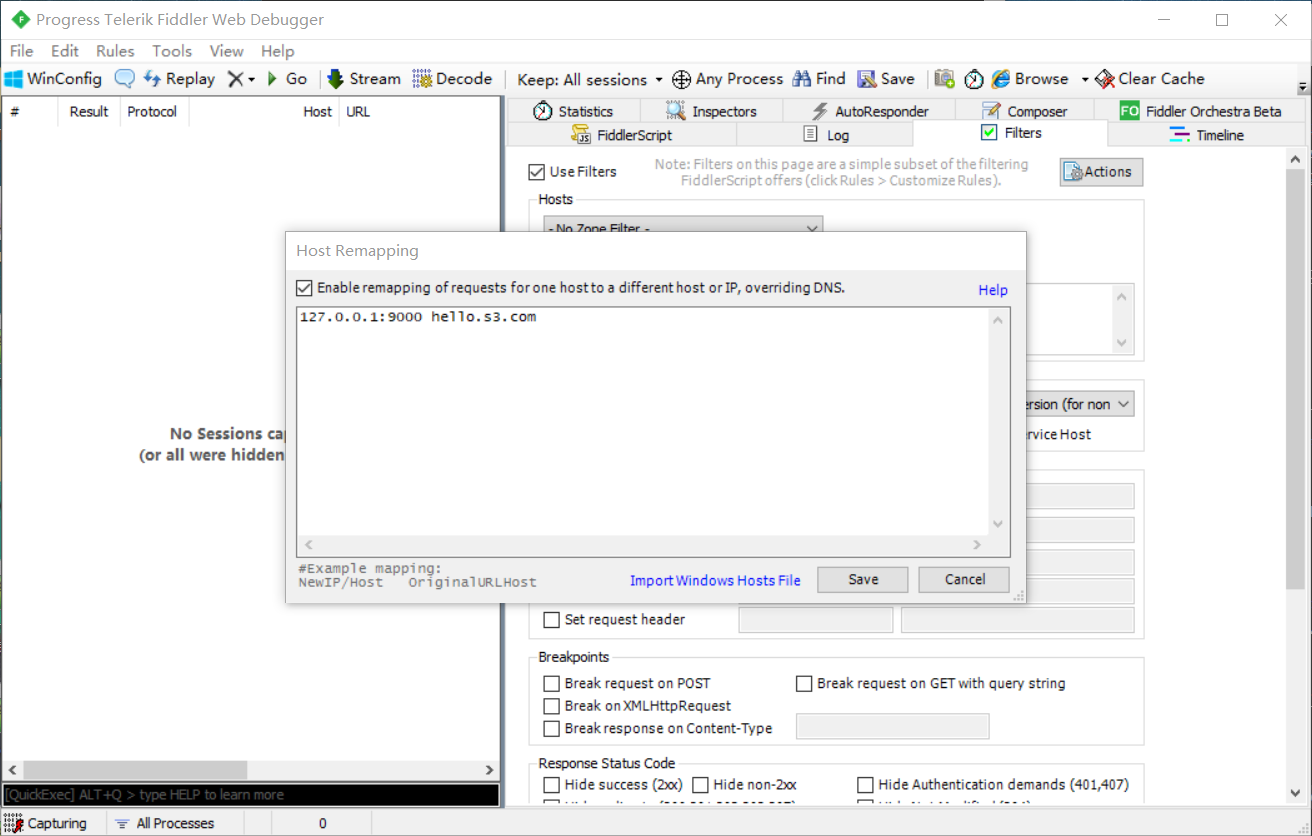
Task: Open the Rules menu
Action: click(115, 51)
